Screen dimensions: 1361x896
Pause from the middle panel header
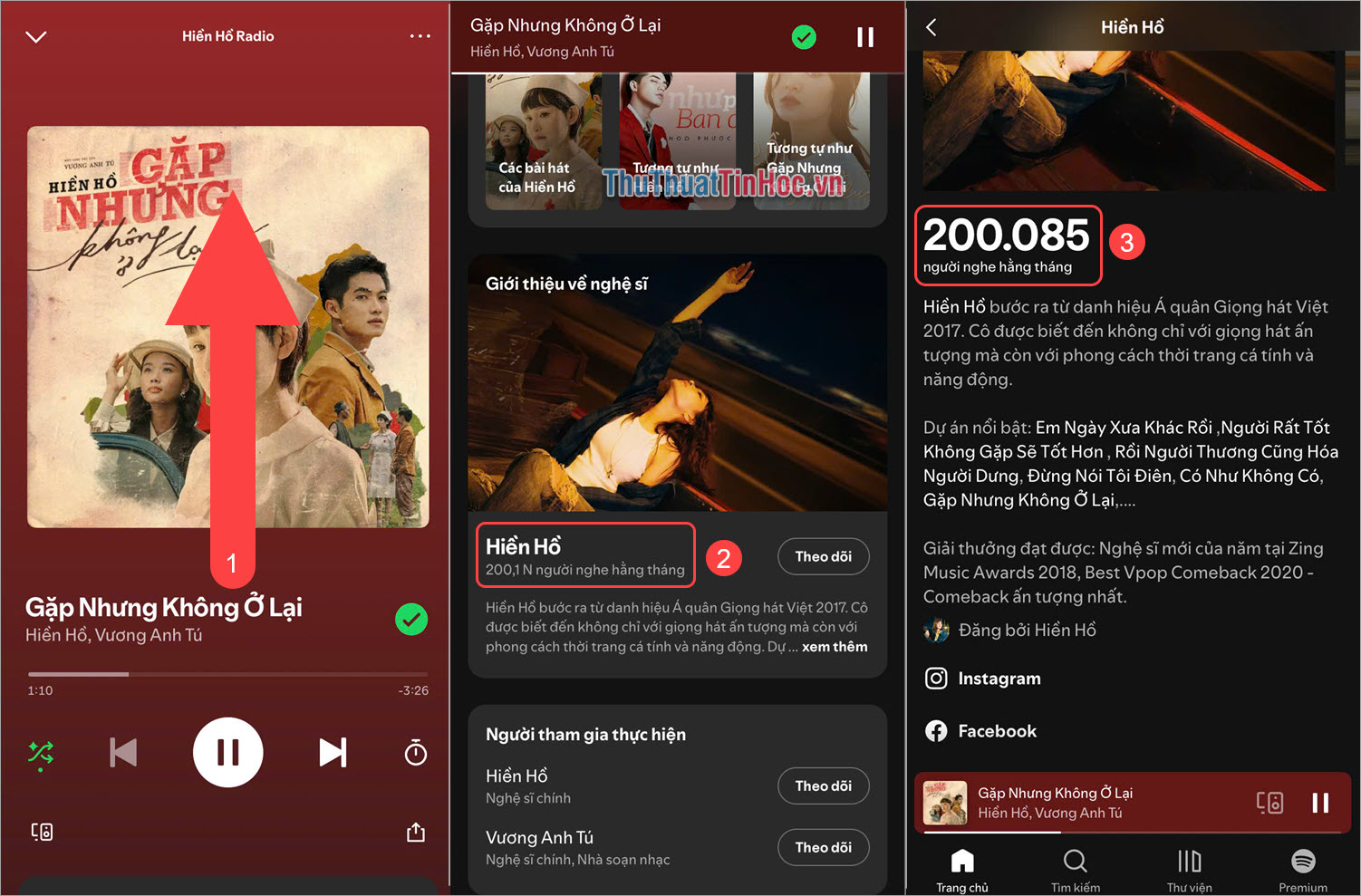[865, 37]
